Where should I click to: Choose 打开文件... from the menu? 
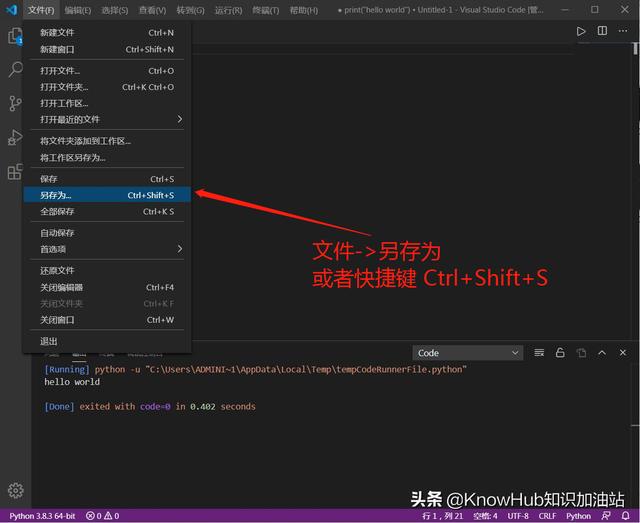pyautogui.click(x=107, y=71)
